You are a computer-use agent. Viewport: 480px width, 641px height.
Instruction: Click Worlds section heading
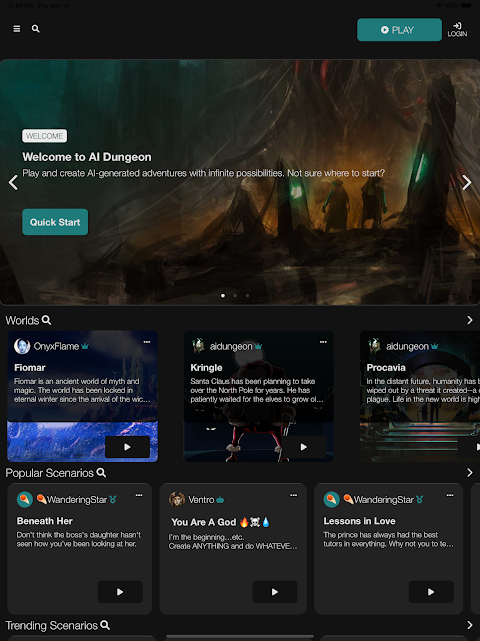pyautogui.click(x=22, y=320)
